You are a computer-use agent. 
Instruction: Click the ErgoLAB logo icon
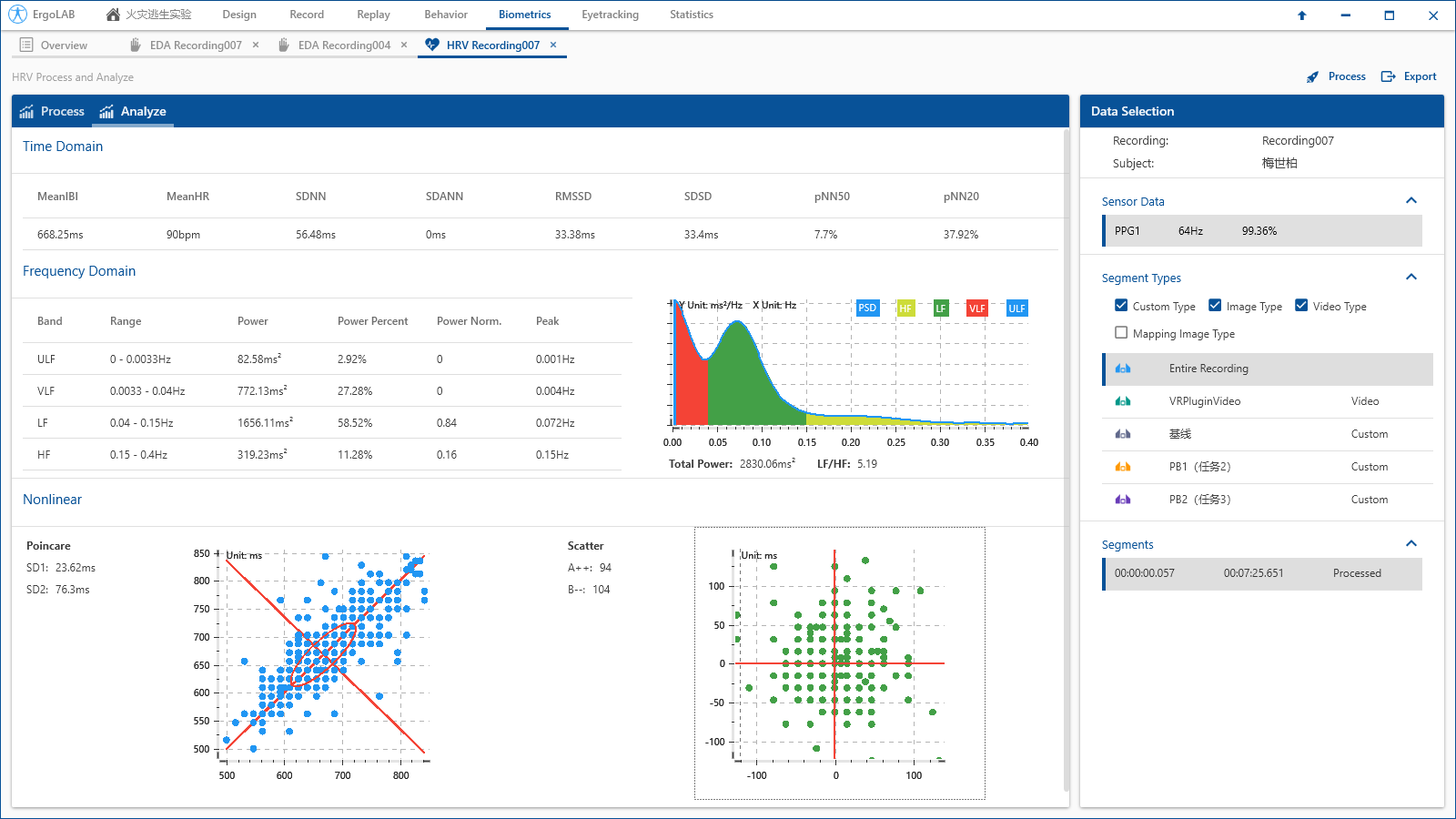[x=17, y=15]
